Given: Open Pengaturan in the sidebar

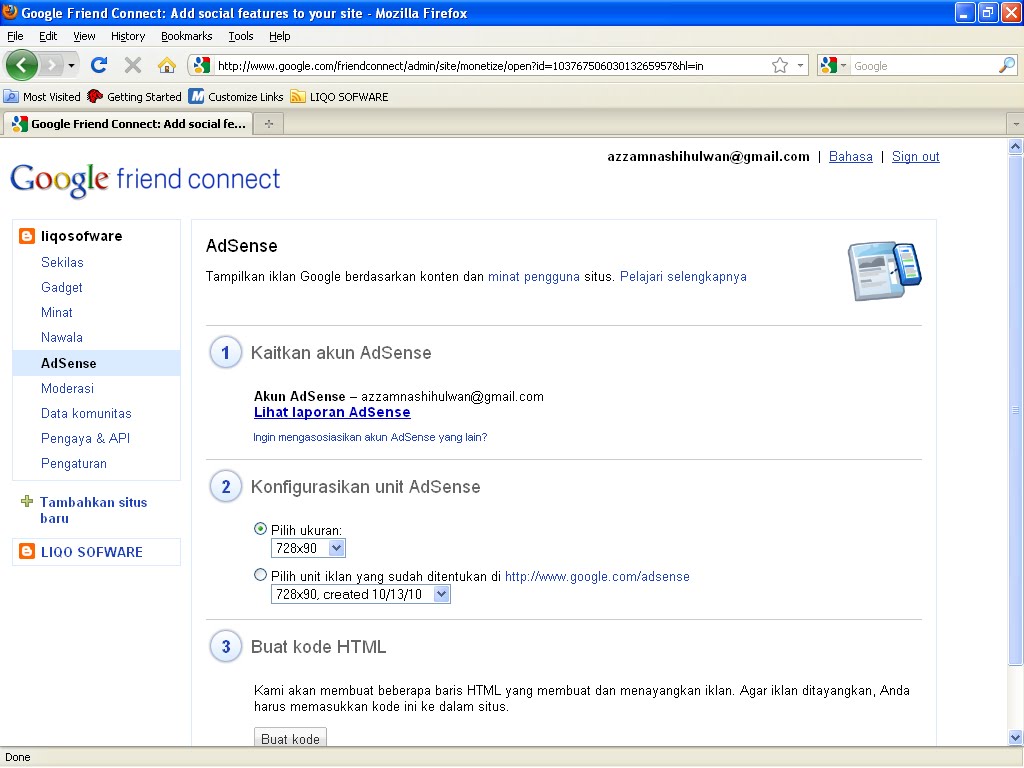Looking at the screenshot, I should tap(74, 463).
